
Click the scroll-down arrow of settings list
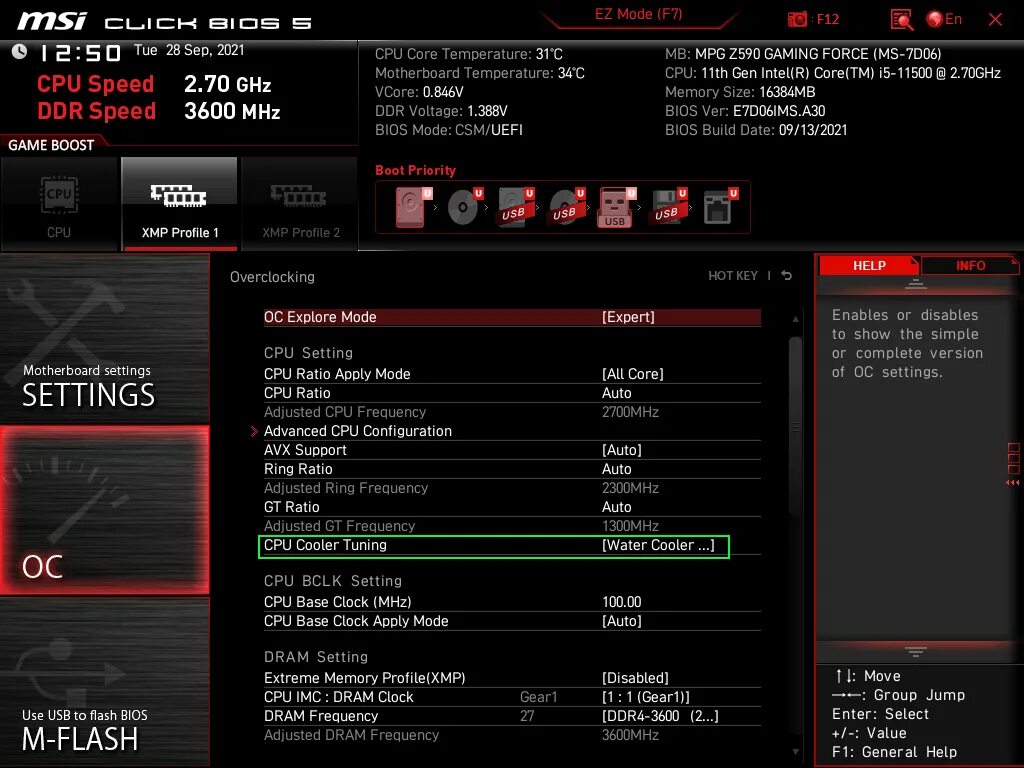tap(795, 752)
